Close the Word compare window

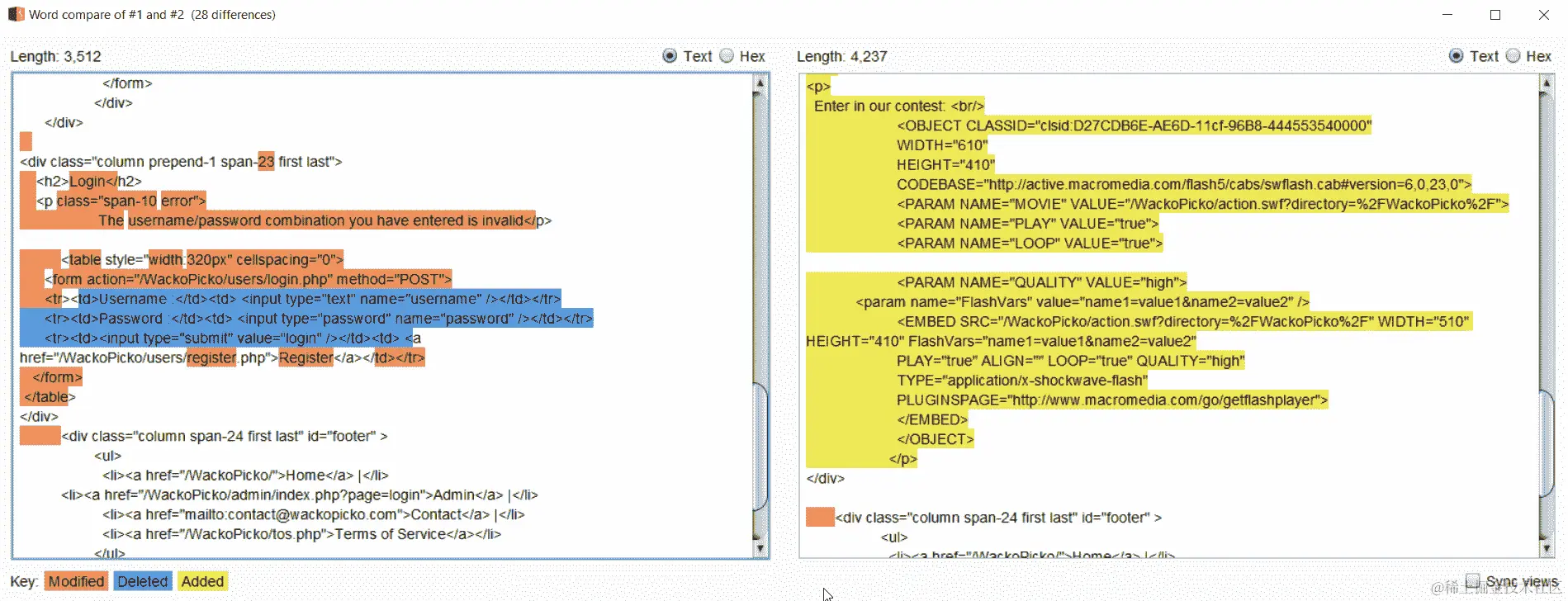tap(1543, 15)
